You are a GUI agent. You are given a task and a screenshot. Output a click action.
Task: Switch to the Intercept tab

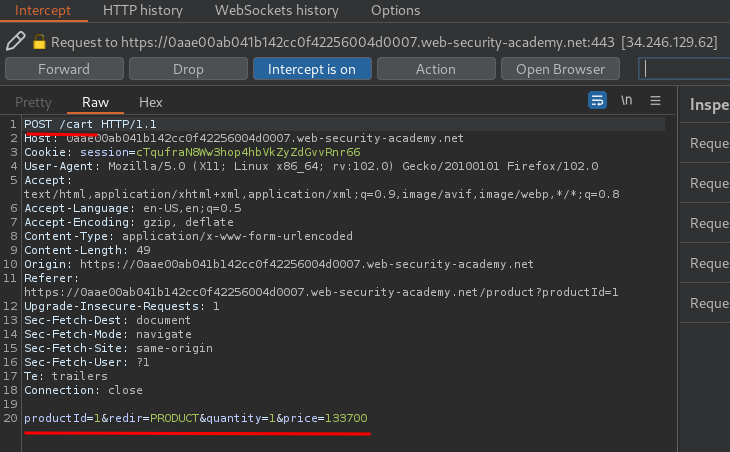[43, 10]
